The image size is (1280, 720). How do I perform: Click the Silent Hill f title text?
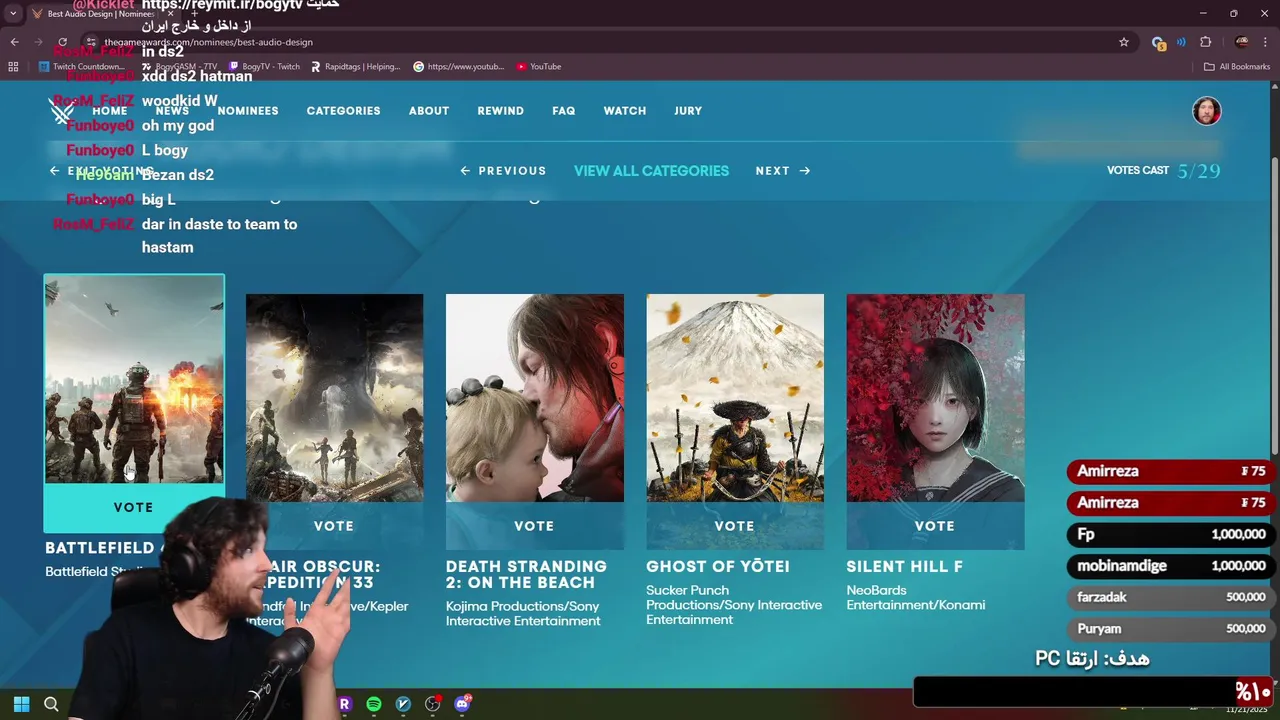905,567
